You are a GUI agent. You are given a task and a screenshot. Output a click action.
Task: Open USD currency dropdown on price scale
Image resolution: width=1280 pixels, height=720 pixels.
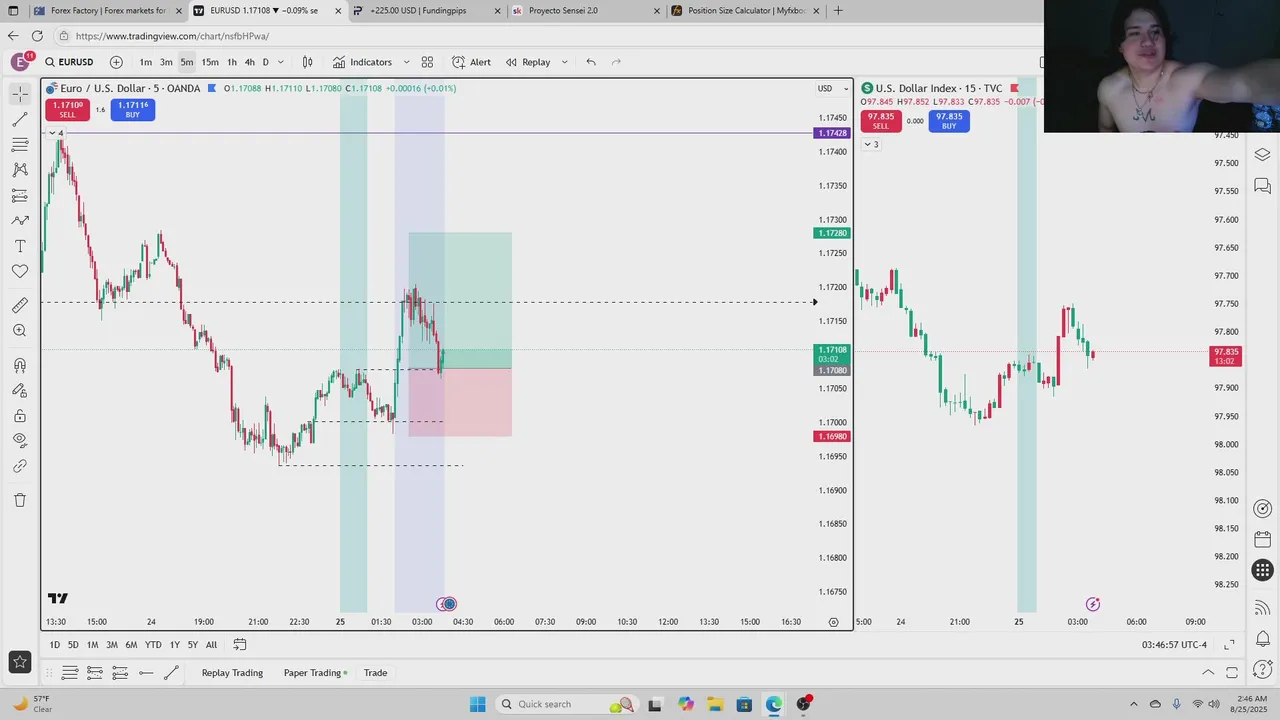click(833, 88)
